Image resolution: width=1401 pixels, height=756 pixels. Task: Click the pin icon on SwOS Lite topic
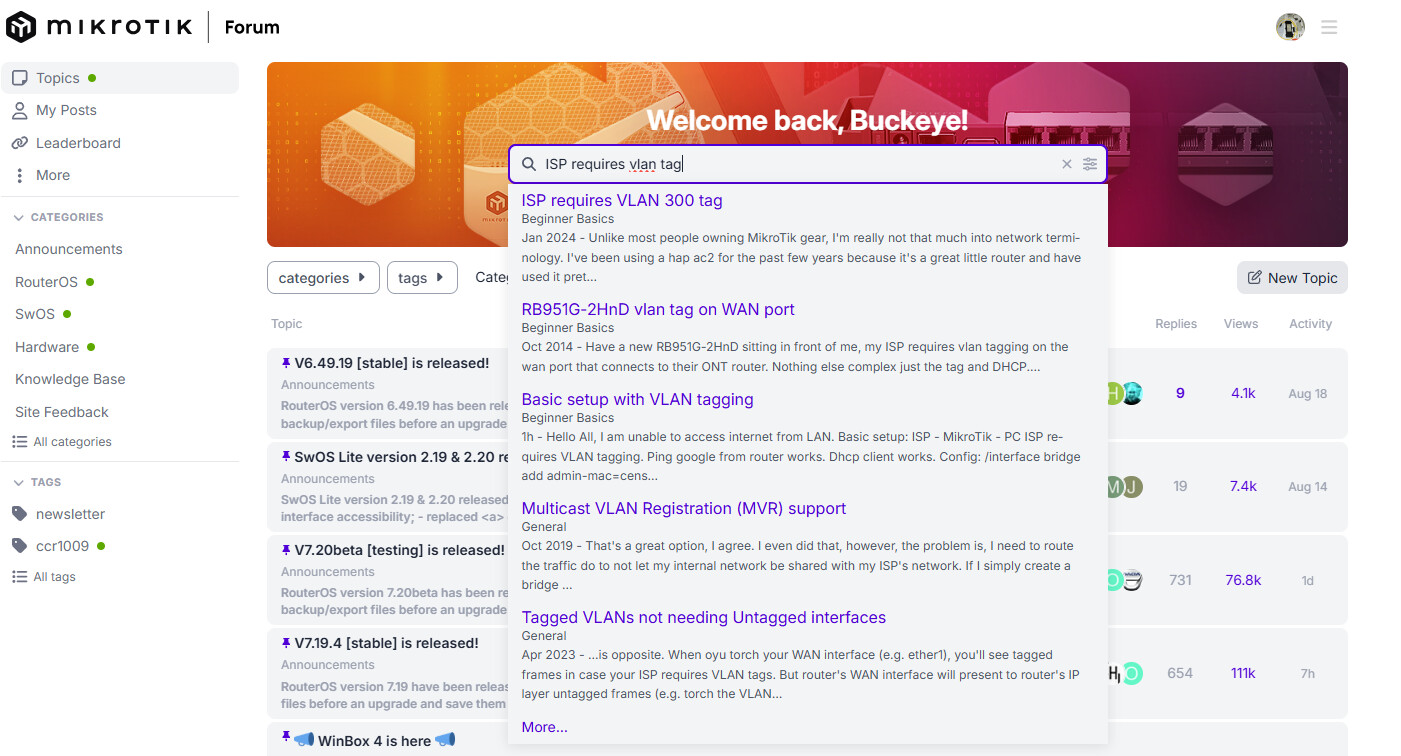(x=286, y=457)
